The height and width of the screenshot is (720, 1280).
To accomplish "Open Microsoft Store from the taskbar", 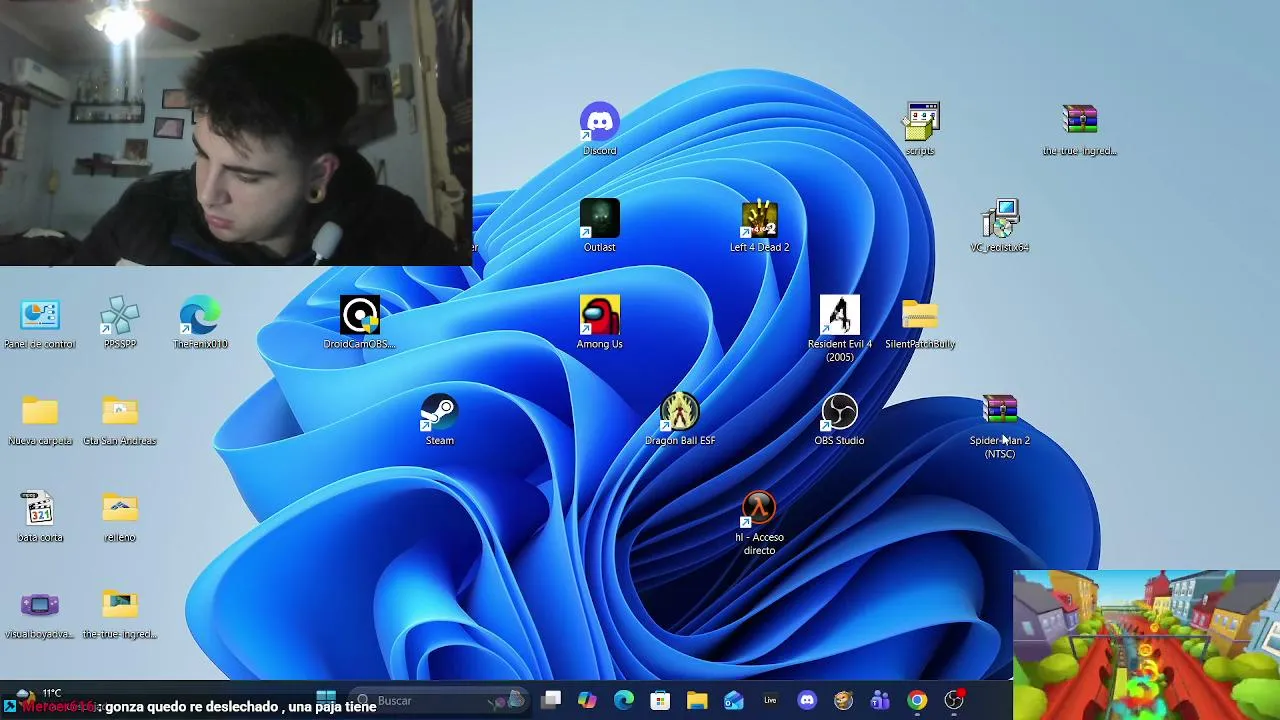I will 660,701.
